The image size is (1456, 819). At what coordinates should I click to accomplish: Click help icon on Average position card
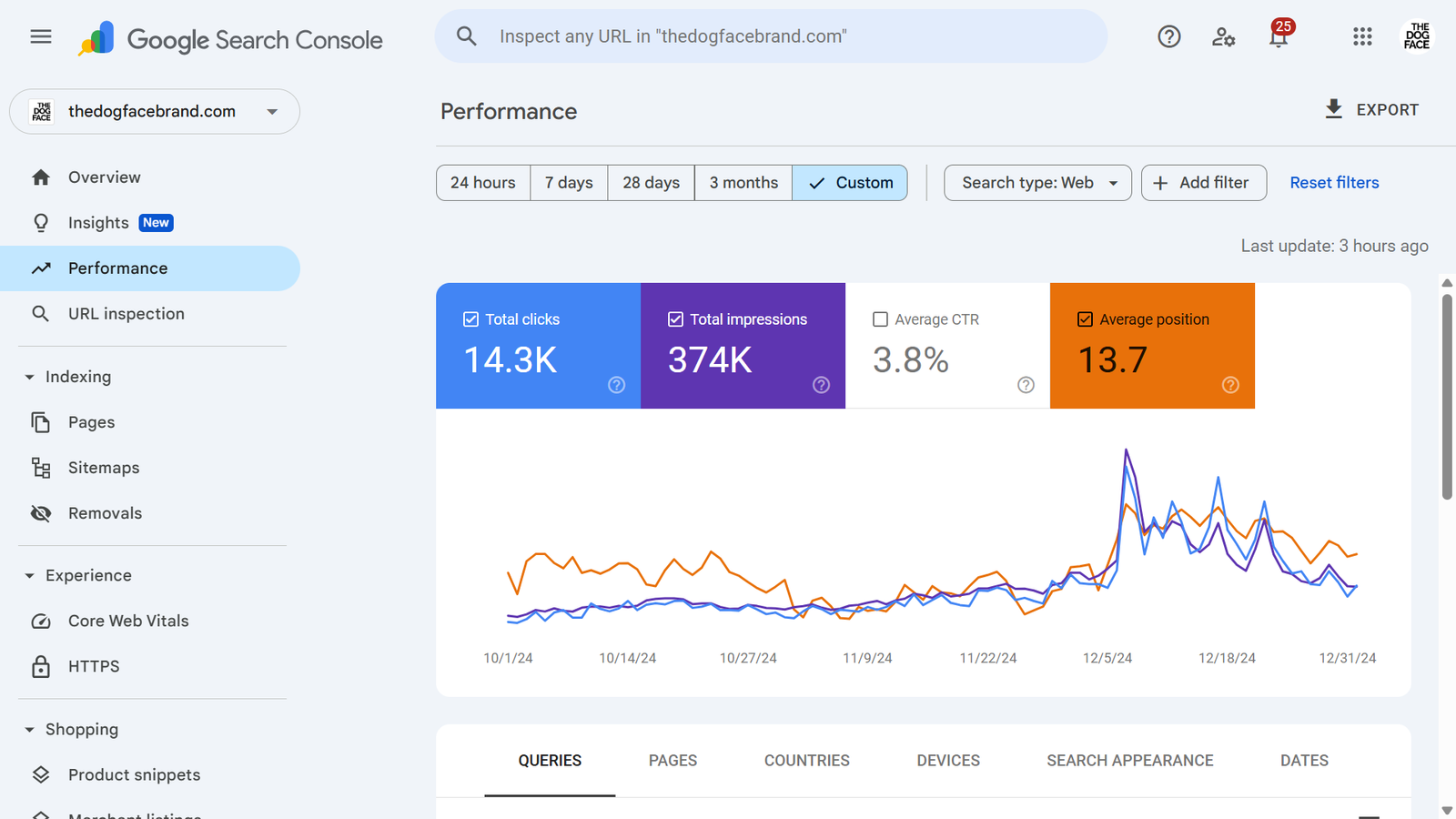point(1230,385)
